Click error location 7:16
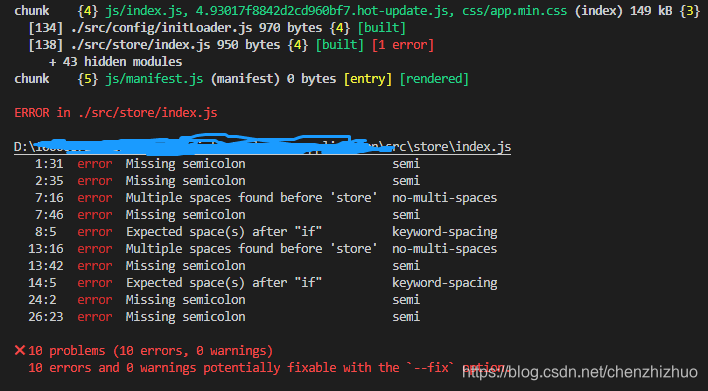Viewport: 708px width, 391px height. coord(49,198)
